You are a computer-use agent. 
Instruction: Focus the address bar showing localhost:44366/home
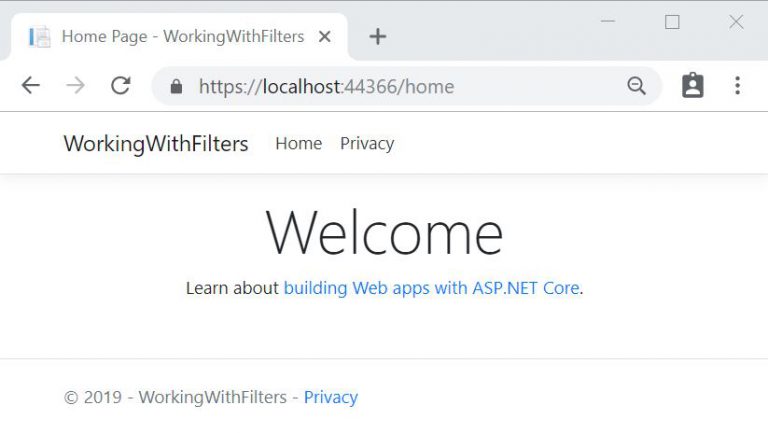coord(400,87)
